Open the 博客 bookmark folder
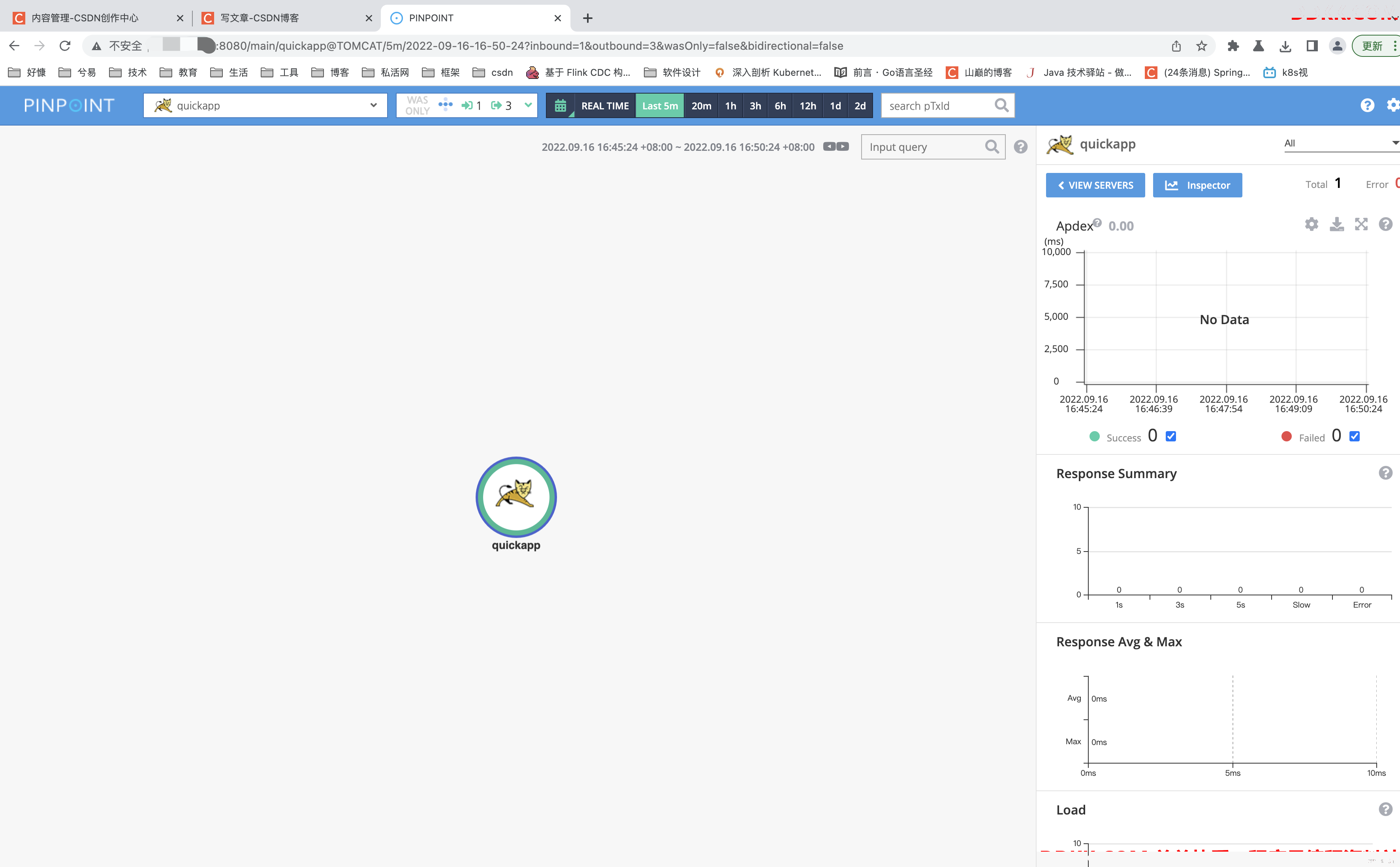 point(330,72)
